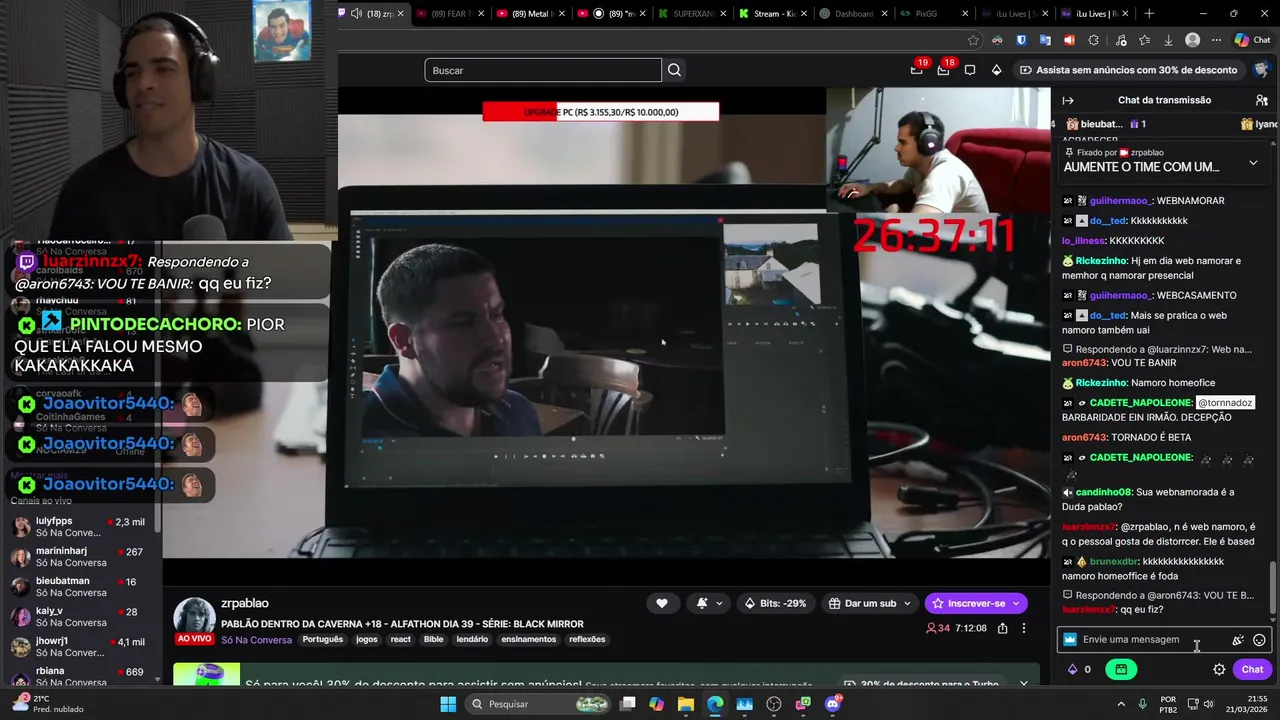Click the green channel points button
The image size is (1280, 720).
click(x=1121, y=670)
